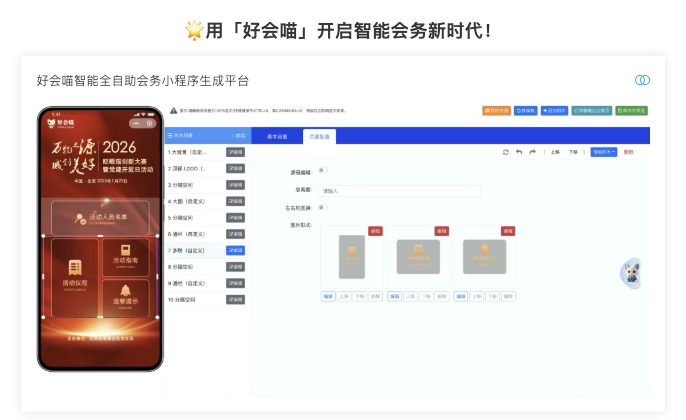The width and height of the screenshot is (686, 420).
Task: Click the edit button for row 10 分隔空间
Action: pyautogui.click(x=235, y=300)
